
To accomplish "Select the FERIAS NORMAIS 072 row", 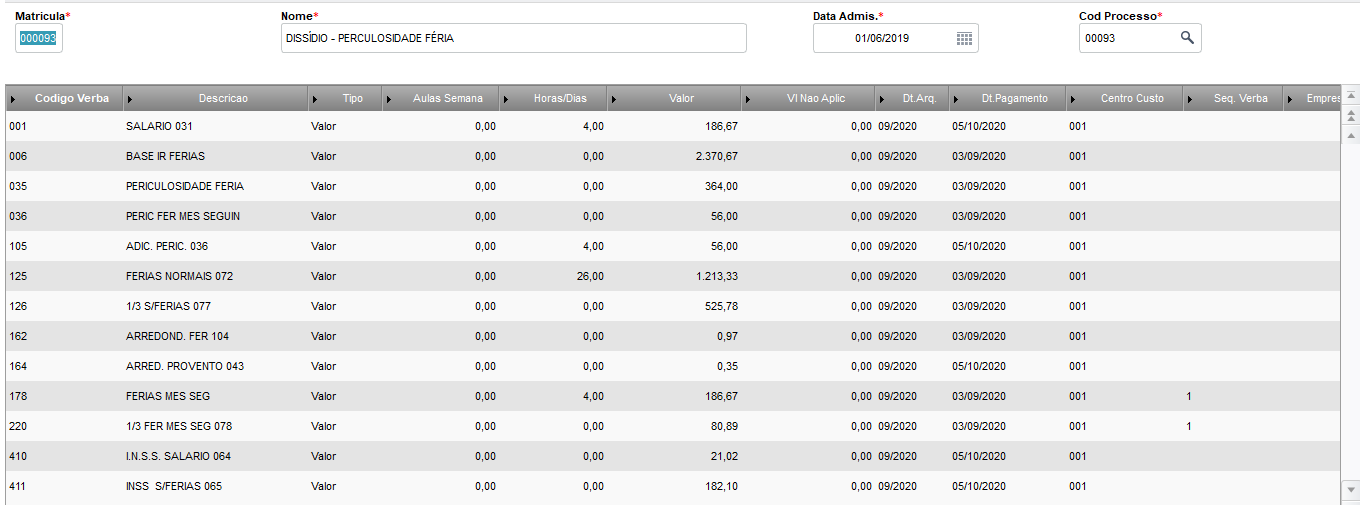I will [x=672, y=276].
